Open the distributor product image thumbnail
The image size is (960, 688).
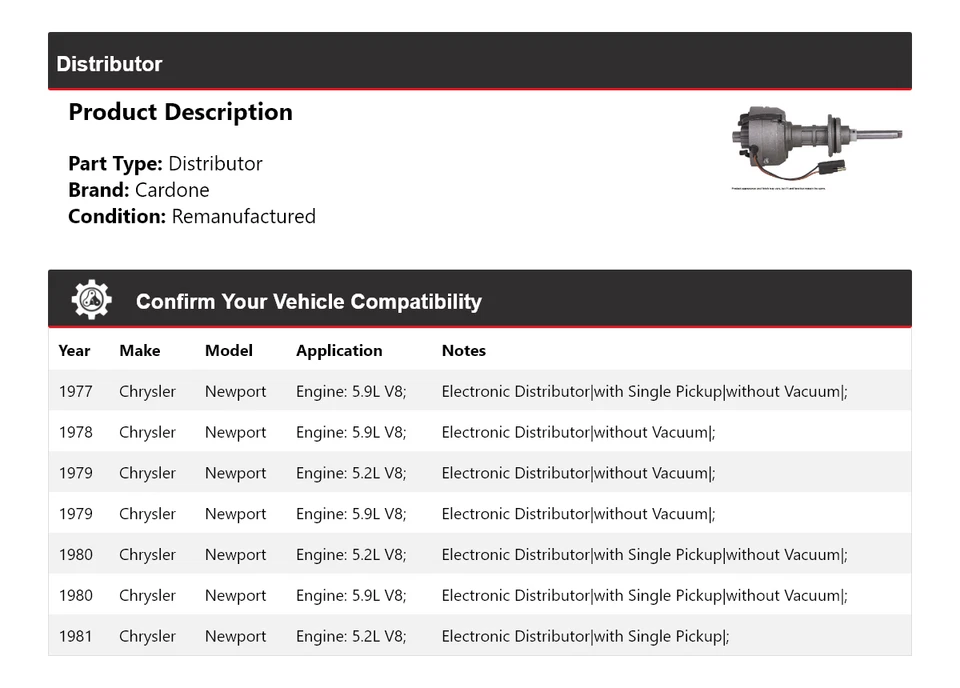817,145
